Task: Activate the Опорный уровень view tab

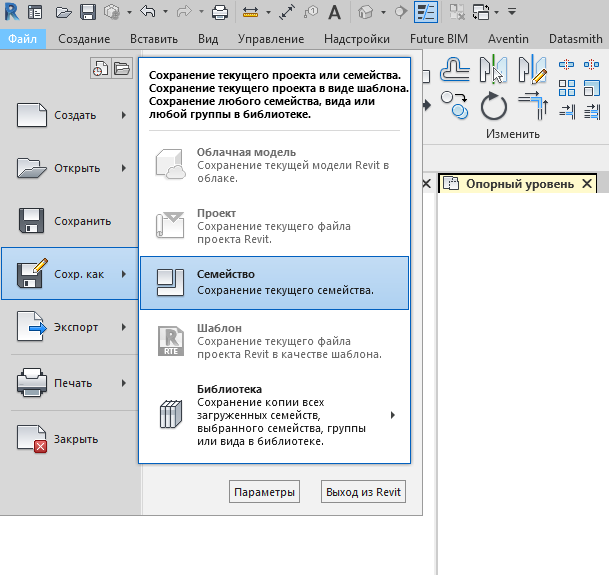Action: pos(519,184)
